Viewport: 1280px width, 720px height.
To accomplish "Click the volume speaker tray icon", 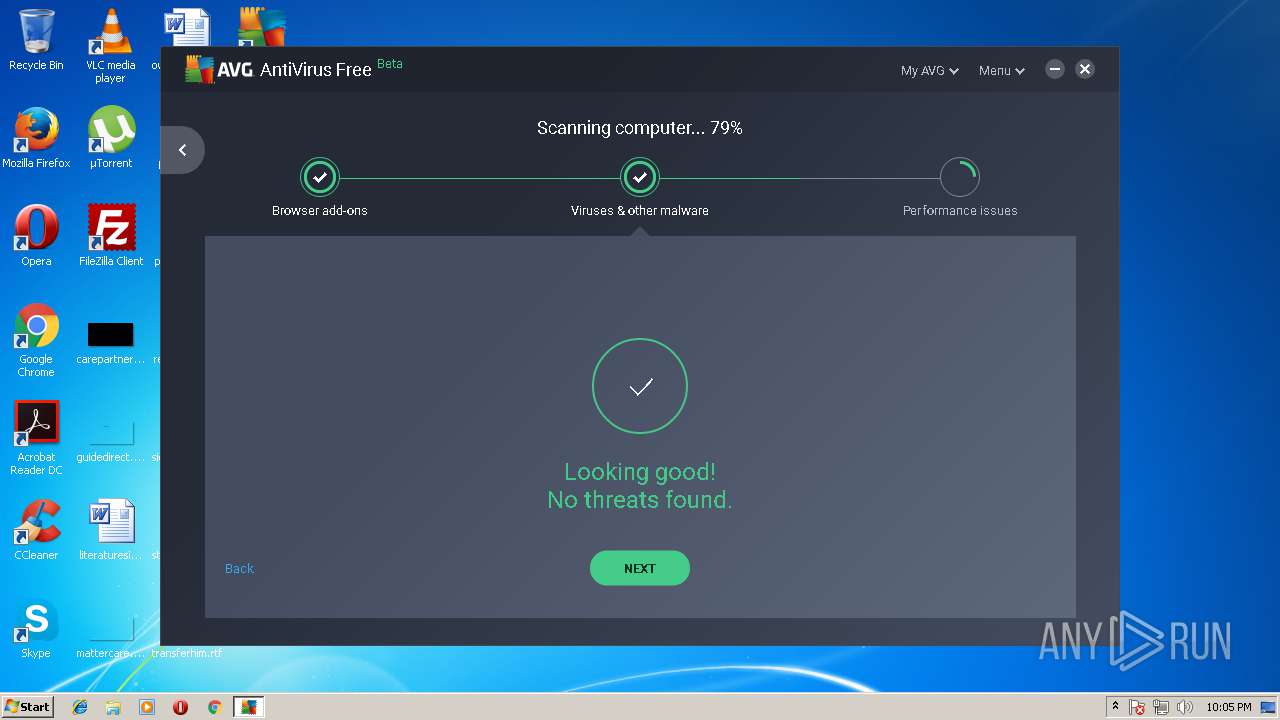I will [x=1184, y=707].
